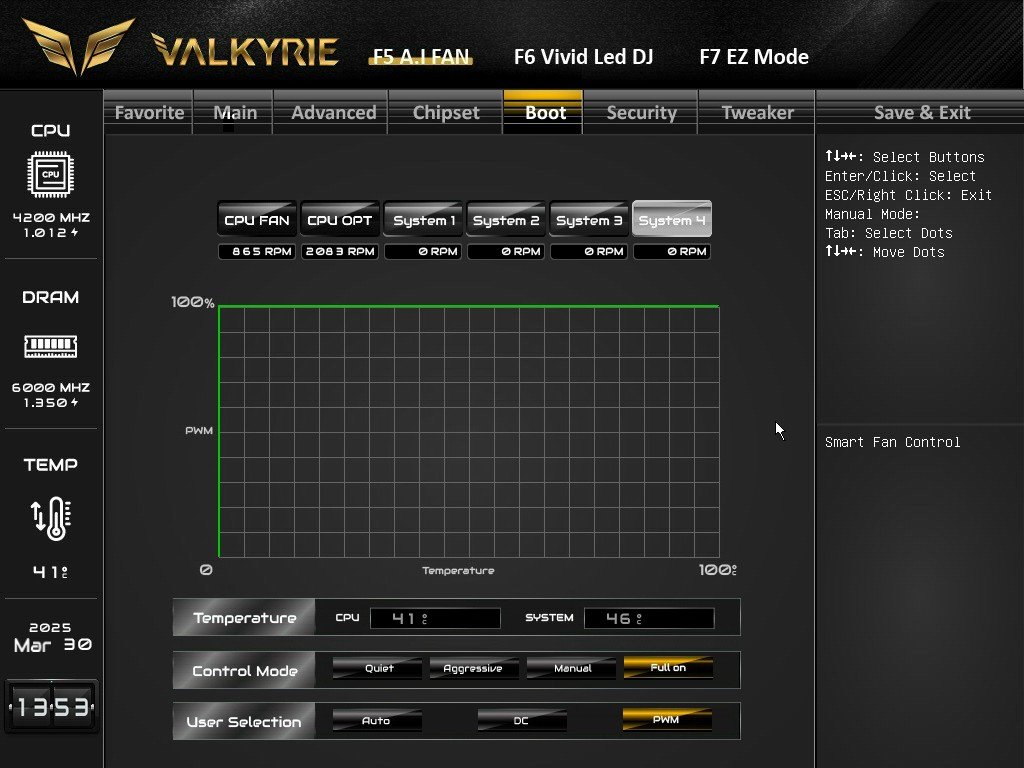Open F6 Vivid Led DJ
The width and height of the screenshot is (1024, 768).
point(583,57)
